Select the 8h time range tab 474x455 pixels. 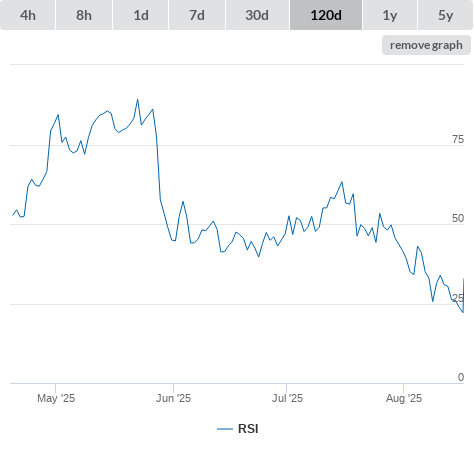tap(84, 15)
